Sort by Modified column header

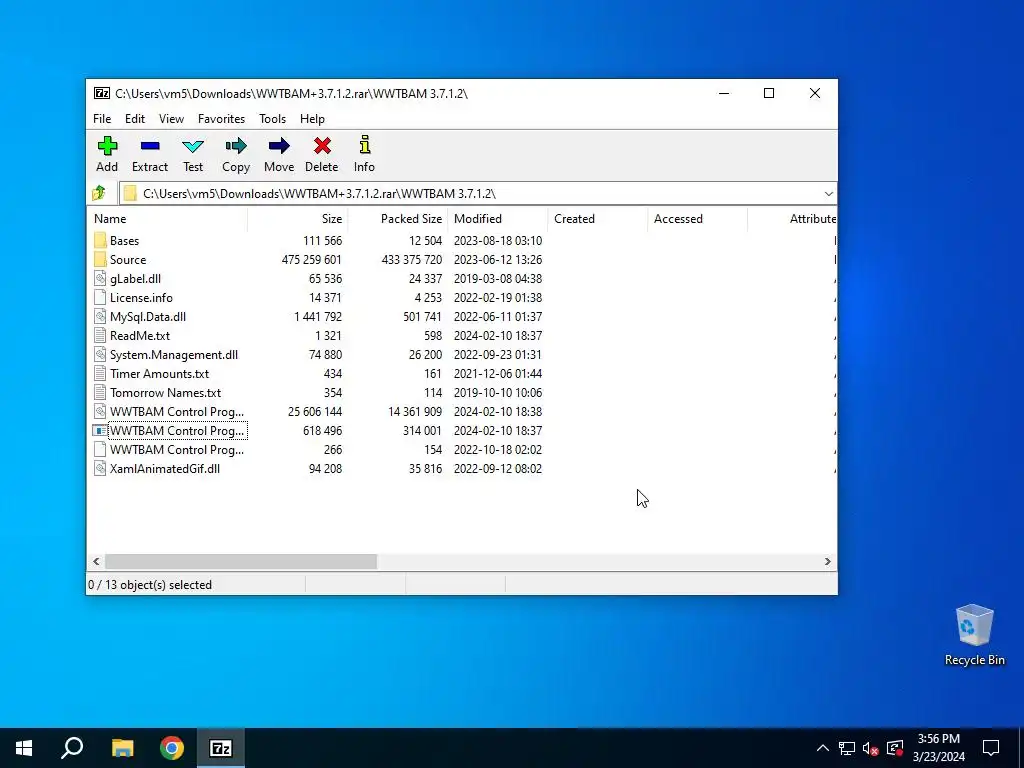tap(498, 219)
